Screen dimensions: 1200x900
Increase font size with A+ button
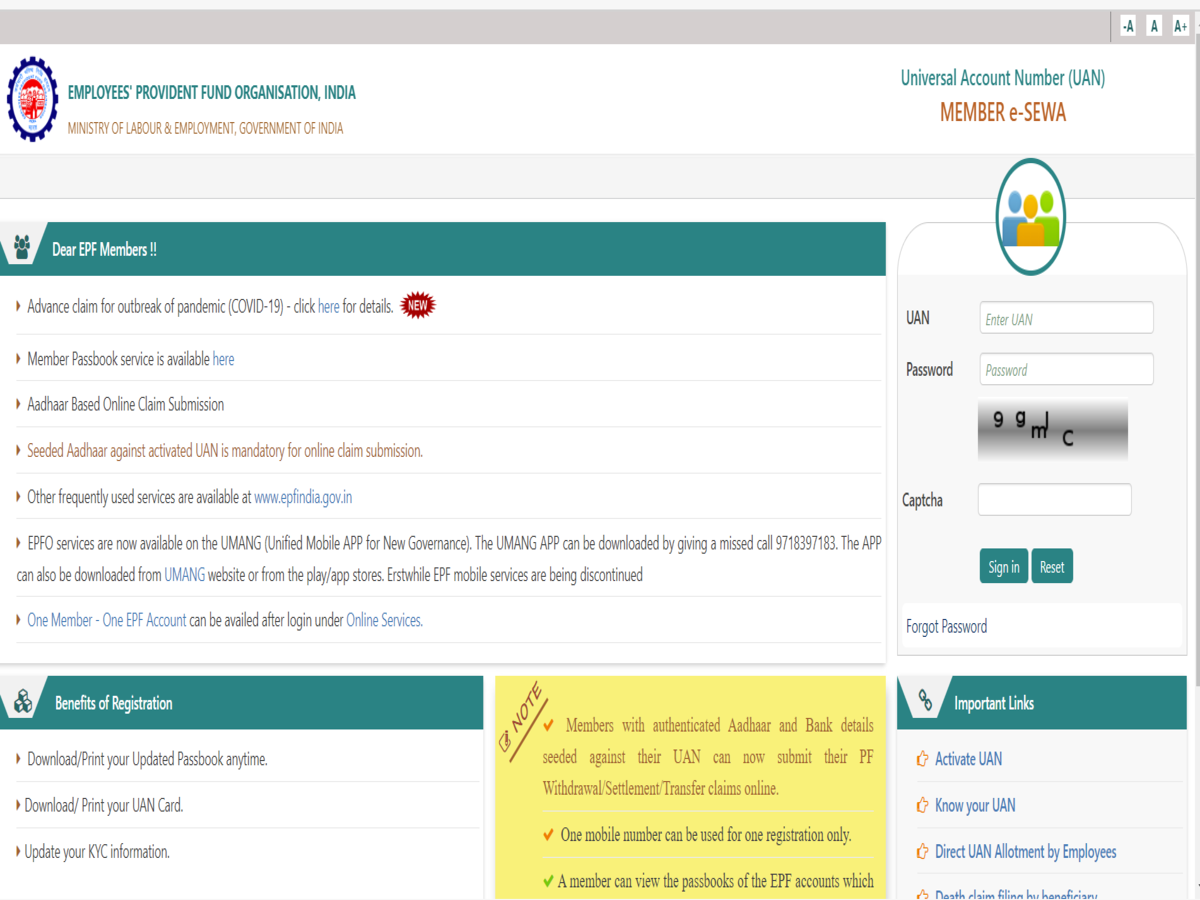pyautogui.click(x=1180, y=26)
